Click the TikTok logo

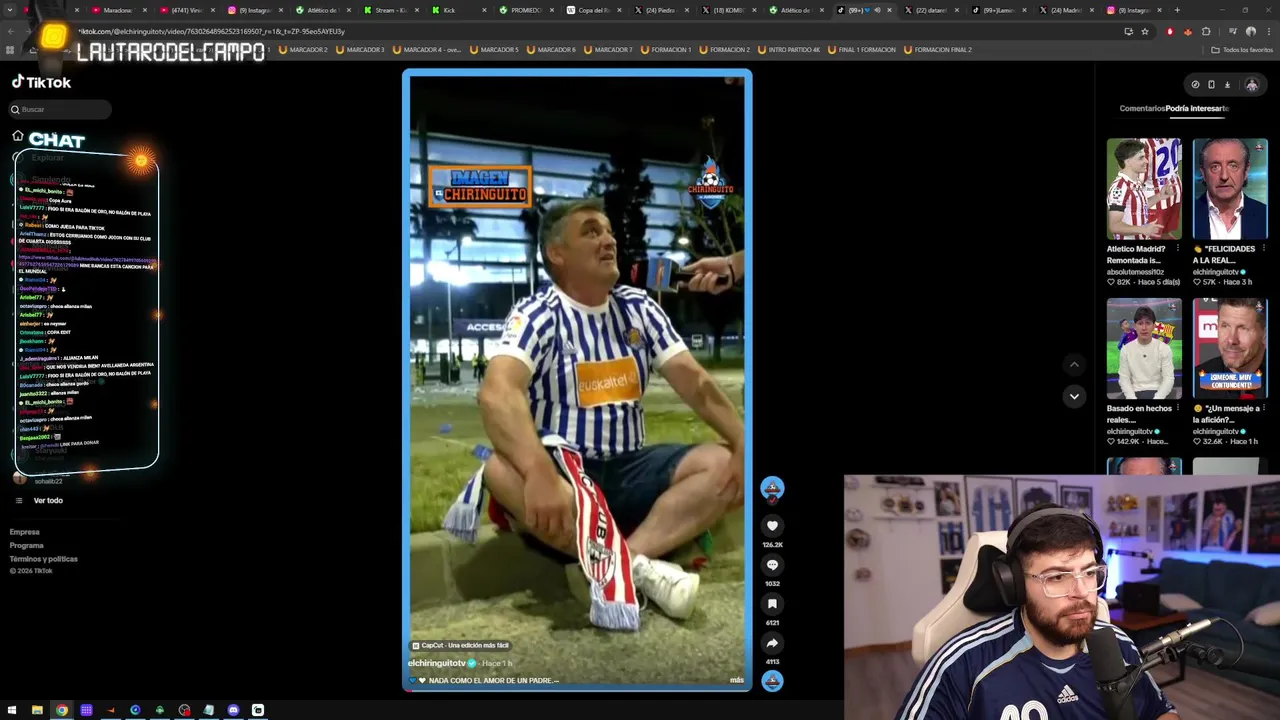41,83
